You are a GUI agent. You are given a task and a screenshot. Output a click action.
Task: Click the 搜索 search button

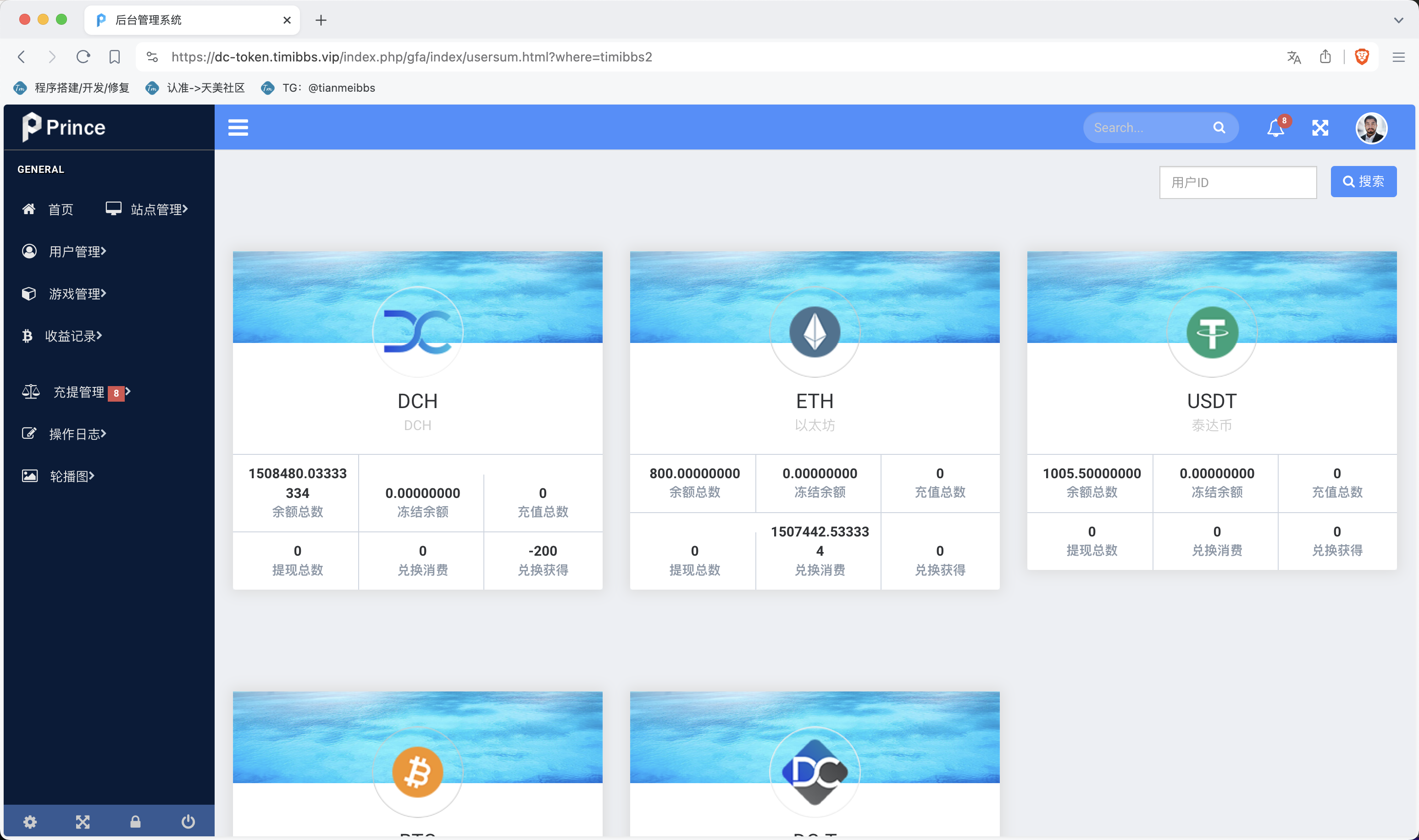point(1363,182)
